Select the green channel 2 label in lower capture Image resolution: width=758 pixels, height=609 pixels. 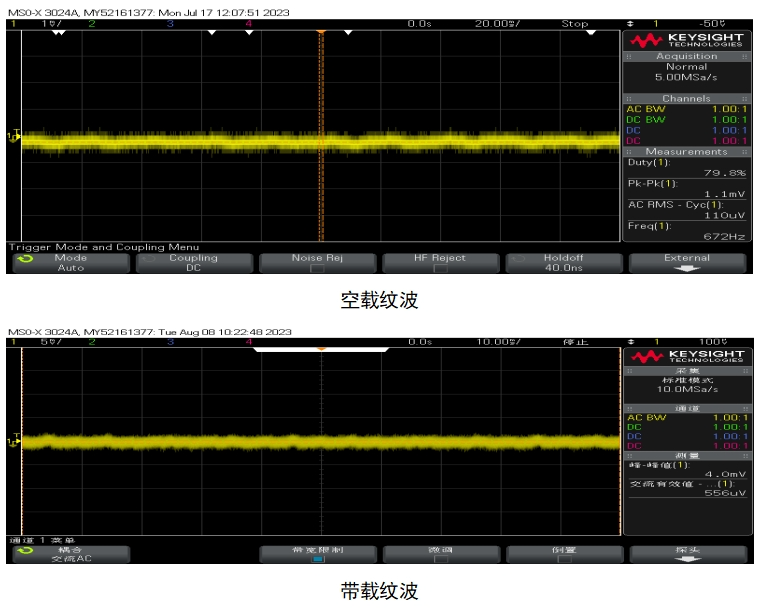[92, 342]
